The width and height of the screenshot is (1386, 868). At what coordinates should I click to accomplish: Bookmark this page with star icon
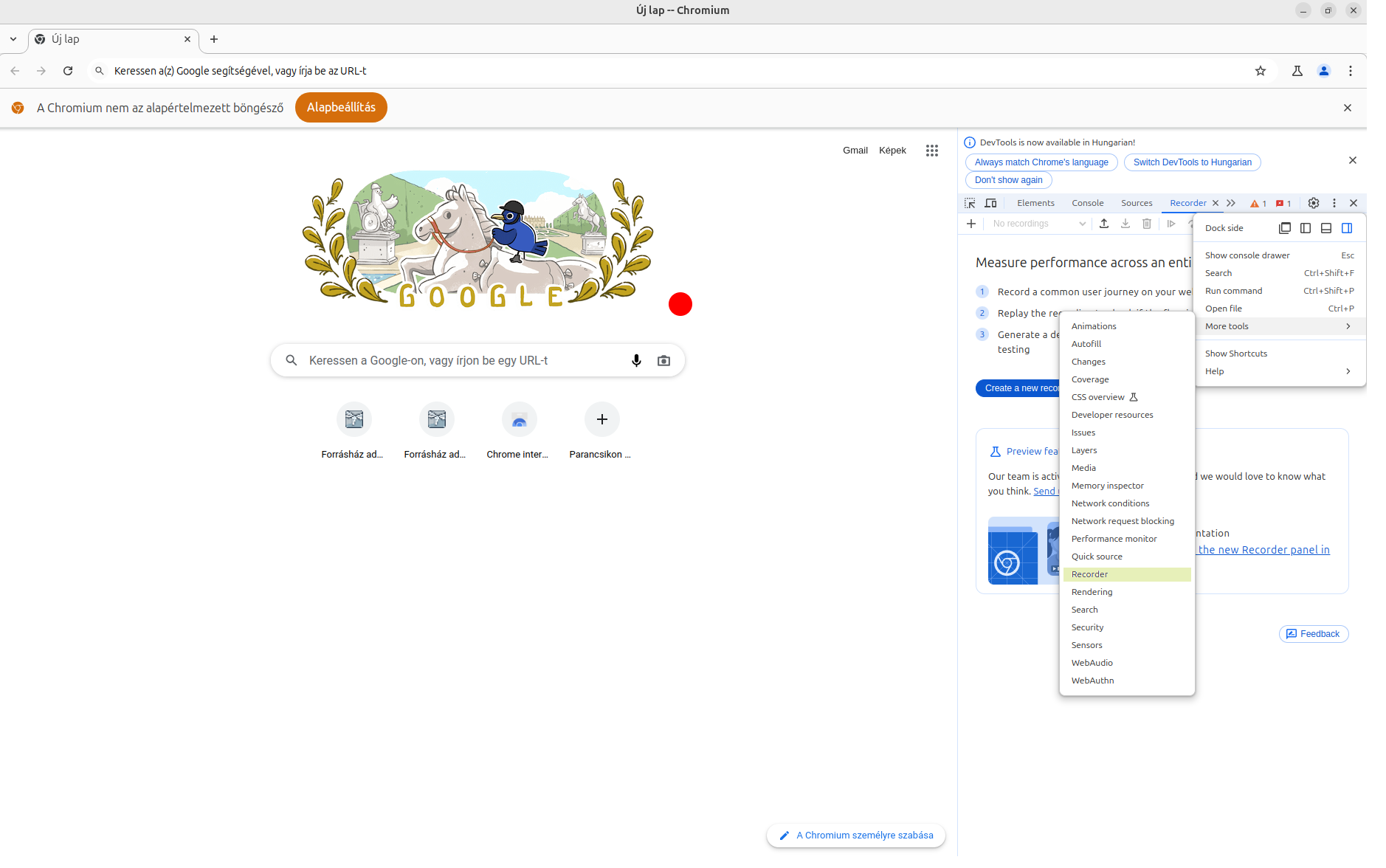click(x=1261, y=71)
